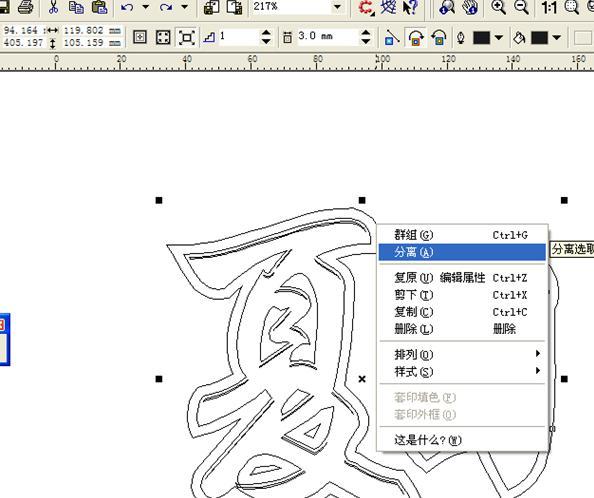The image size is (594, 498).
Task: Open the outline color dropdown arrow
Action: point(499,37)
